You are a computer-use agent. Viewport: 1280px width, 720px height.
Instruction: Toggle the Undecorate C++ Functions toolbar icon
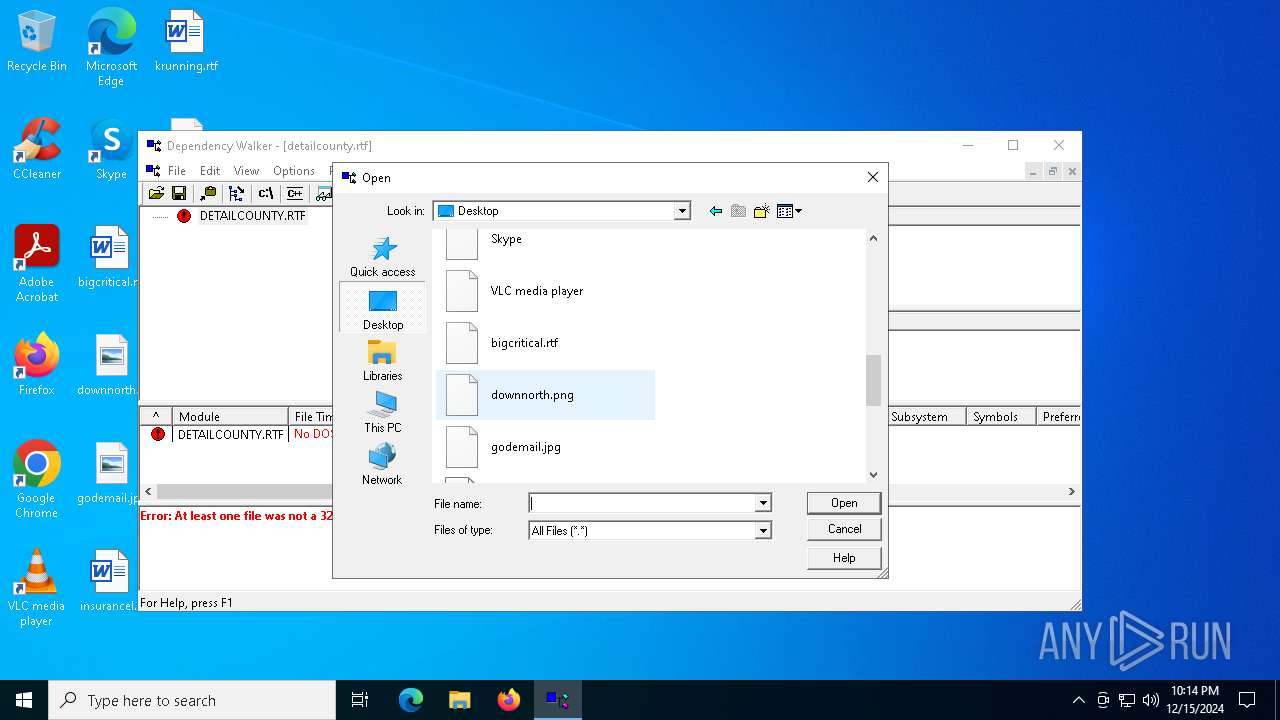(x=295, y=194)
